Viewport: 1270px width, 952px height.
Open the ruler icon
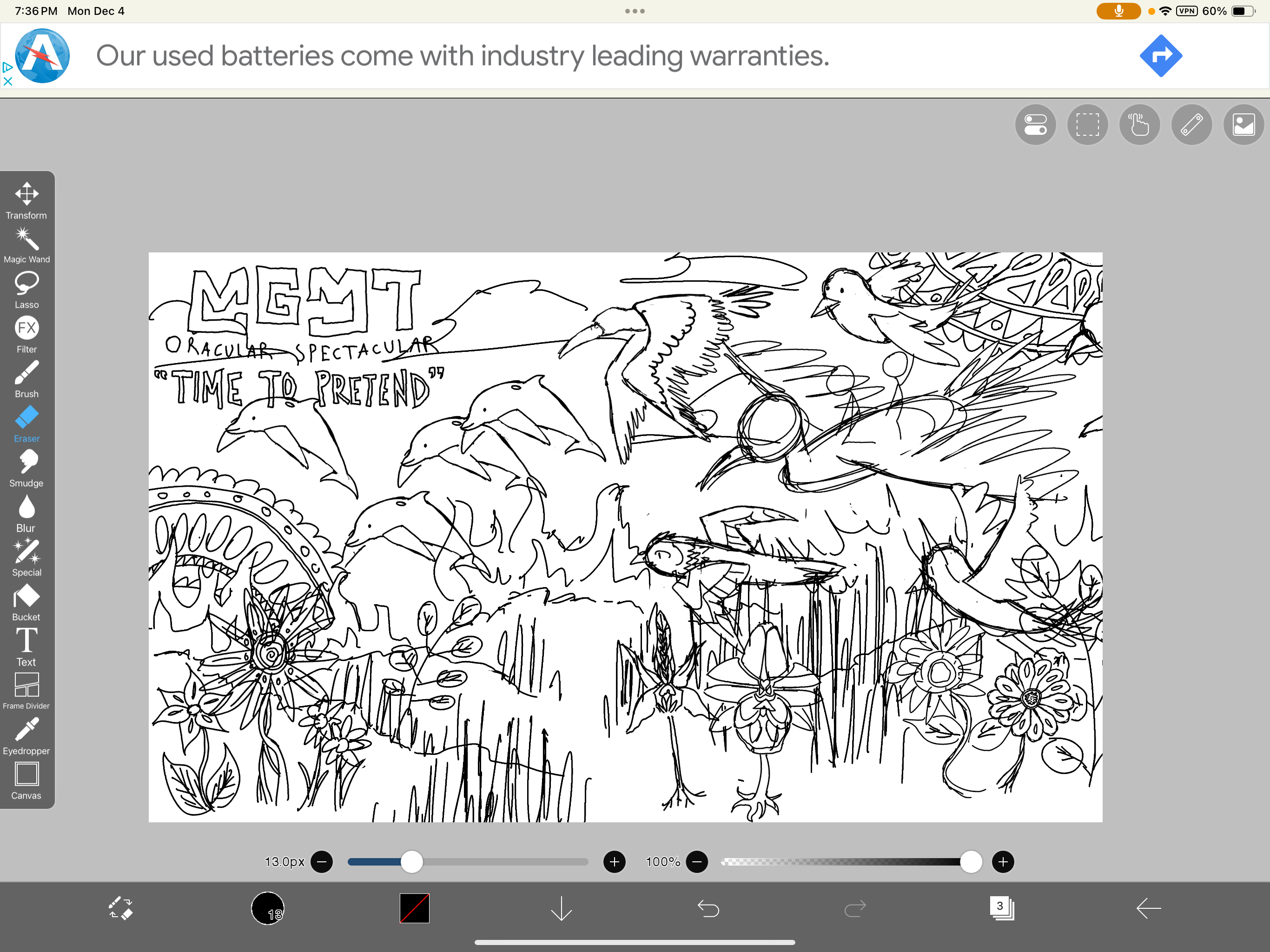(x=1192, y=125)
